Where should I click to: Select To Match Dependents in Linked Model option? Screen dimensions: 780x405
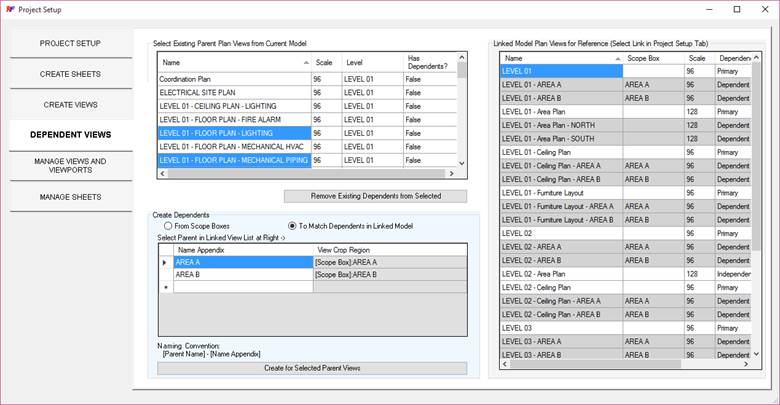coord(293,226)
